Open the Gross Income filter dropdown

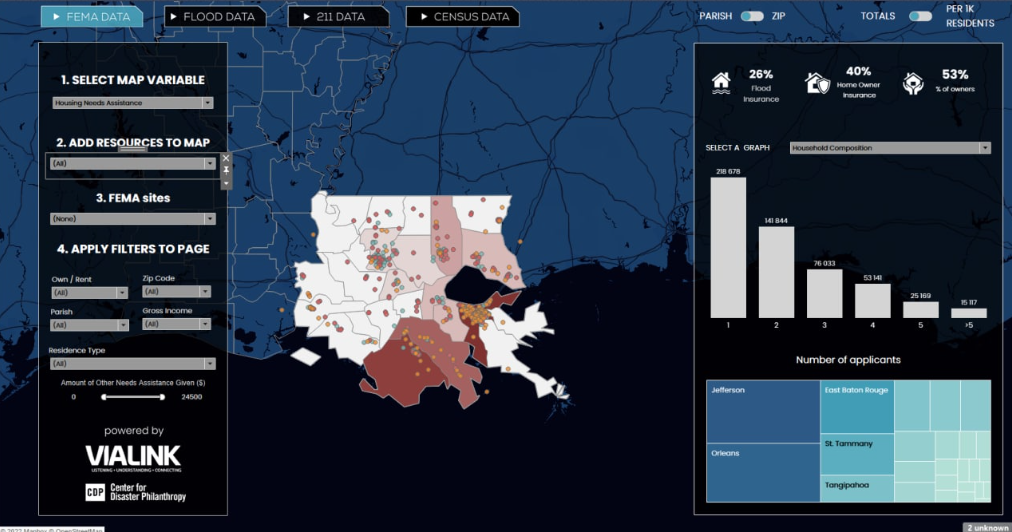pos(176,324)
